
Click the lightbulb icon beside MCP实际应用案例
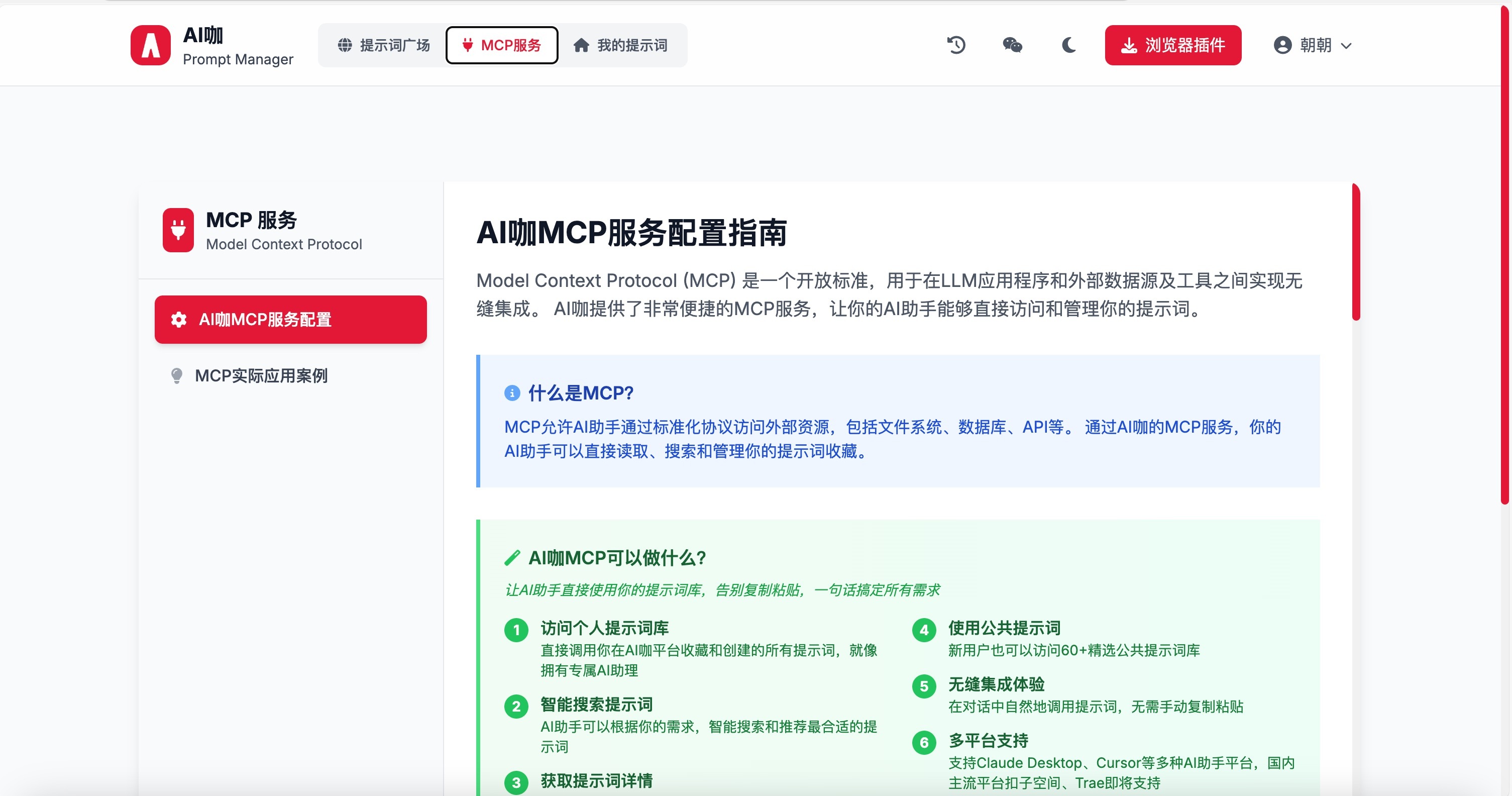[x=176, y=376]
